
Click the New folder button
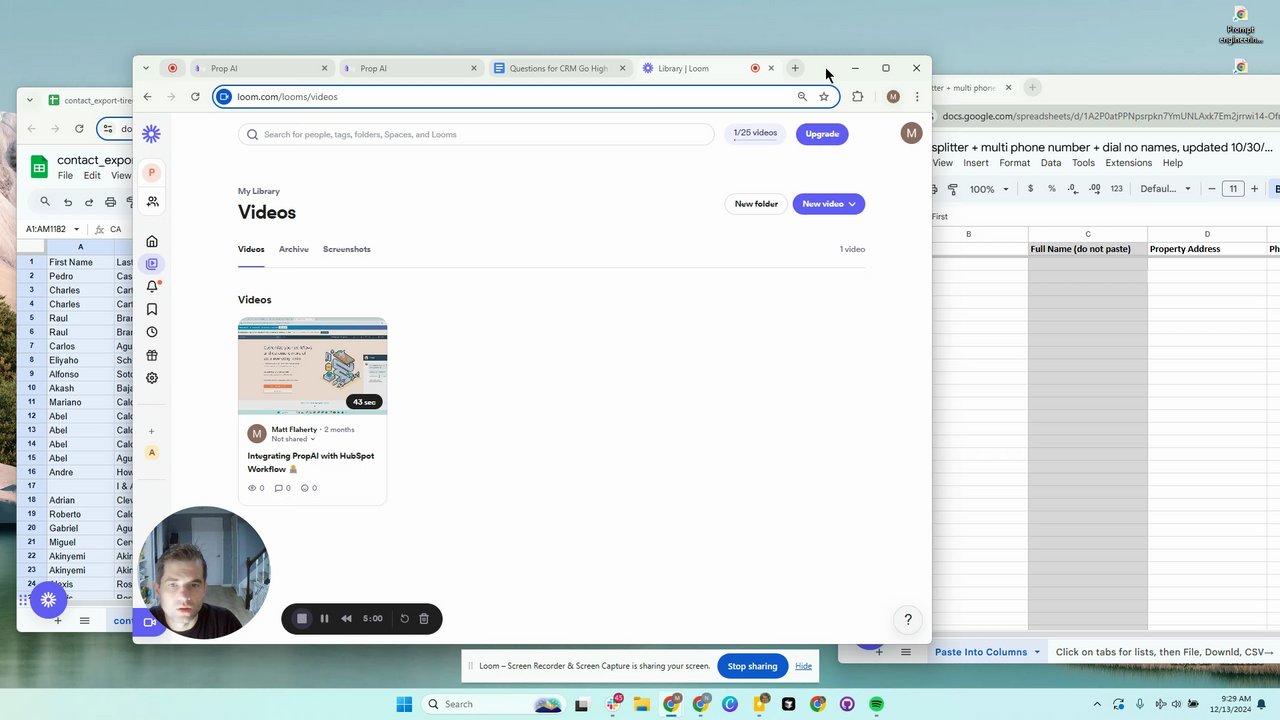coord(756,204)
